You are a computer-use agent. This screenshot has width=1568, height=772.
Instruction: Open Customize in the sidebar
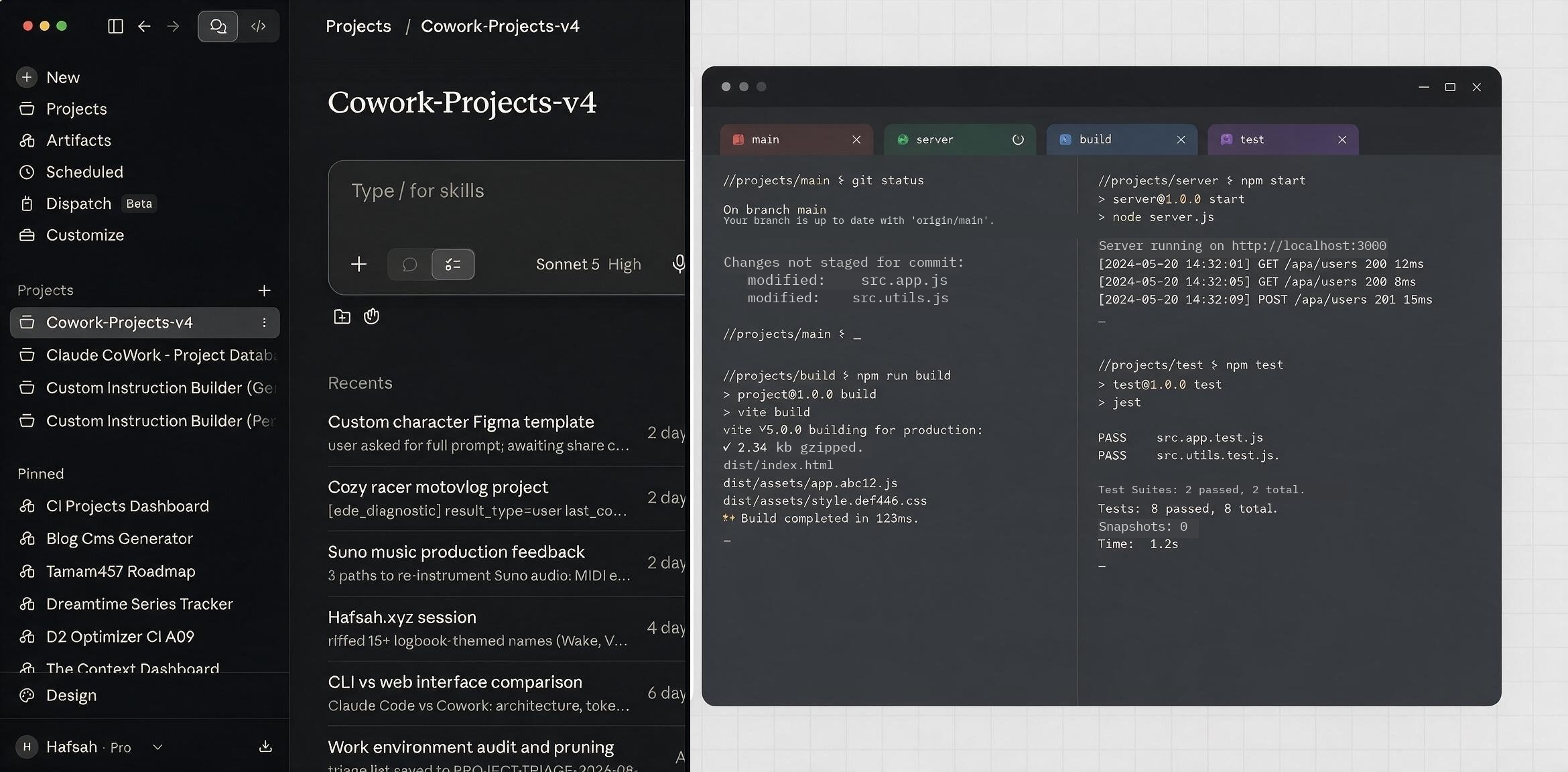click(72, 235)
